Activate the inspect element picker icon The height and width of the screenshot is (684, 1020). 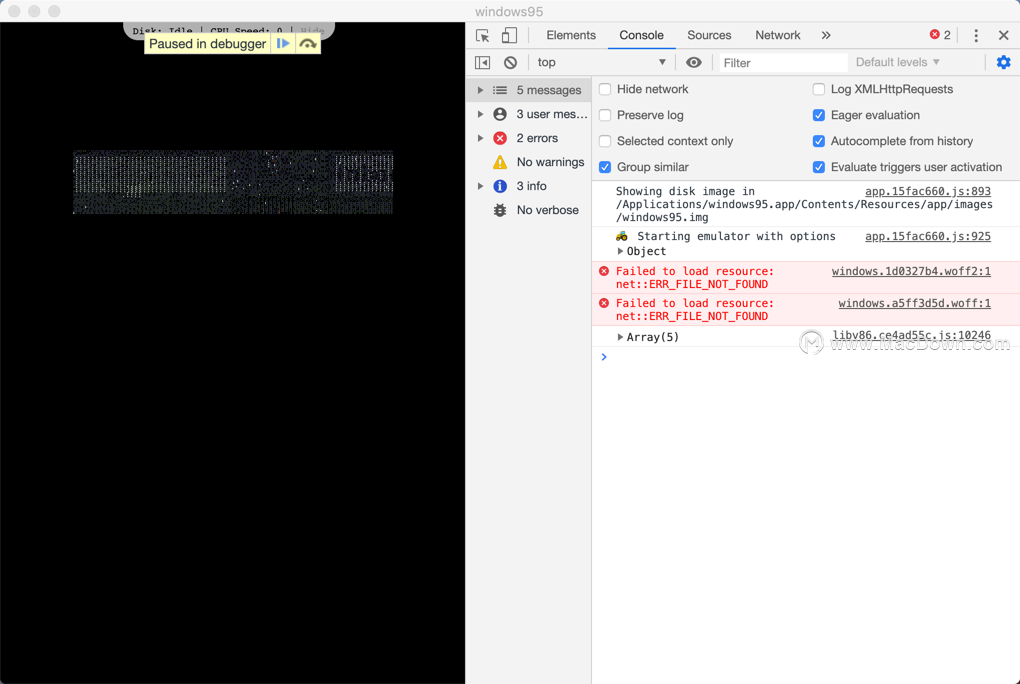pyautogui.click(x=483, y=35)
